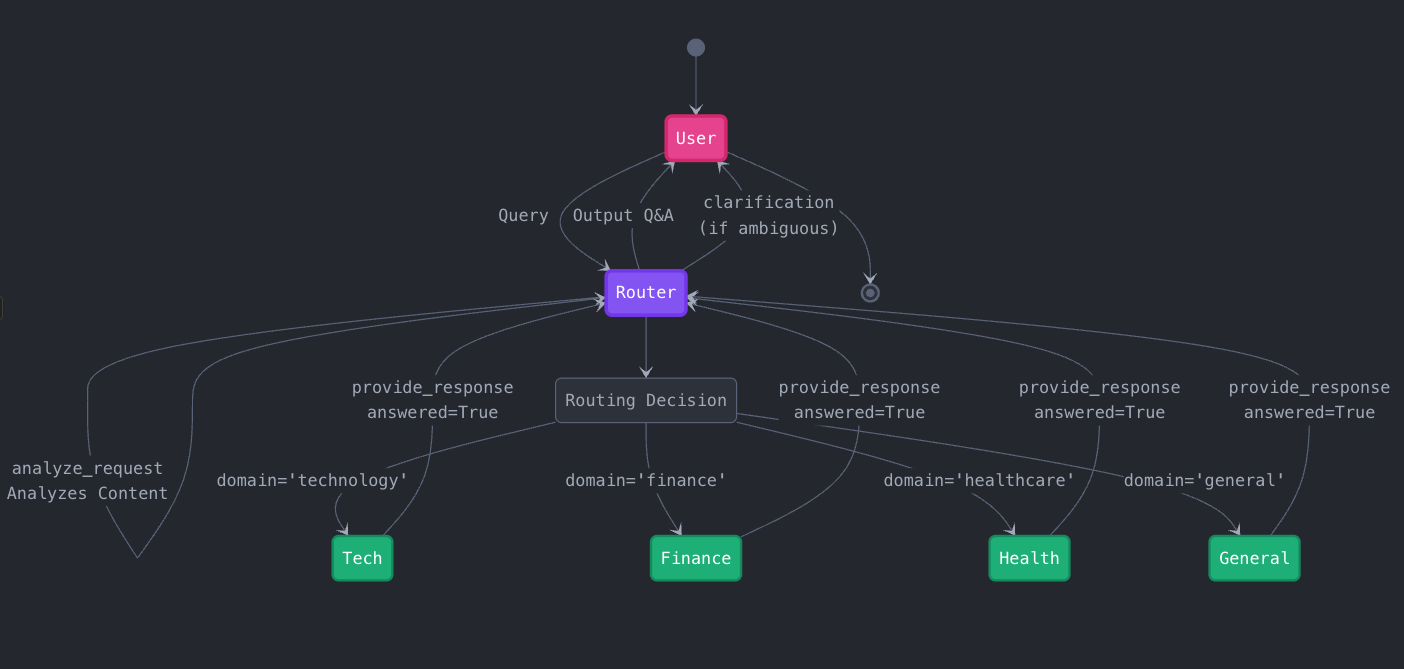Select the General agent node
Image resolution: width=1404 pixels, height=669 pixels.
pyautogui.click(x=1254, y=558)
